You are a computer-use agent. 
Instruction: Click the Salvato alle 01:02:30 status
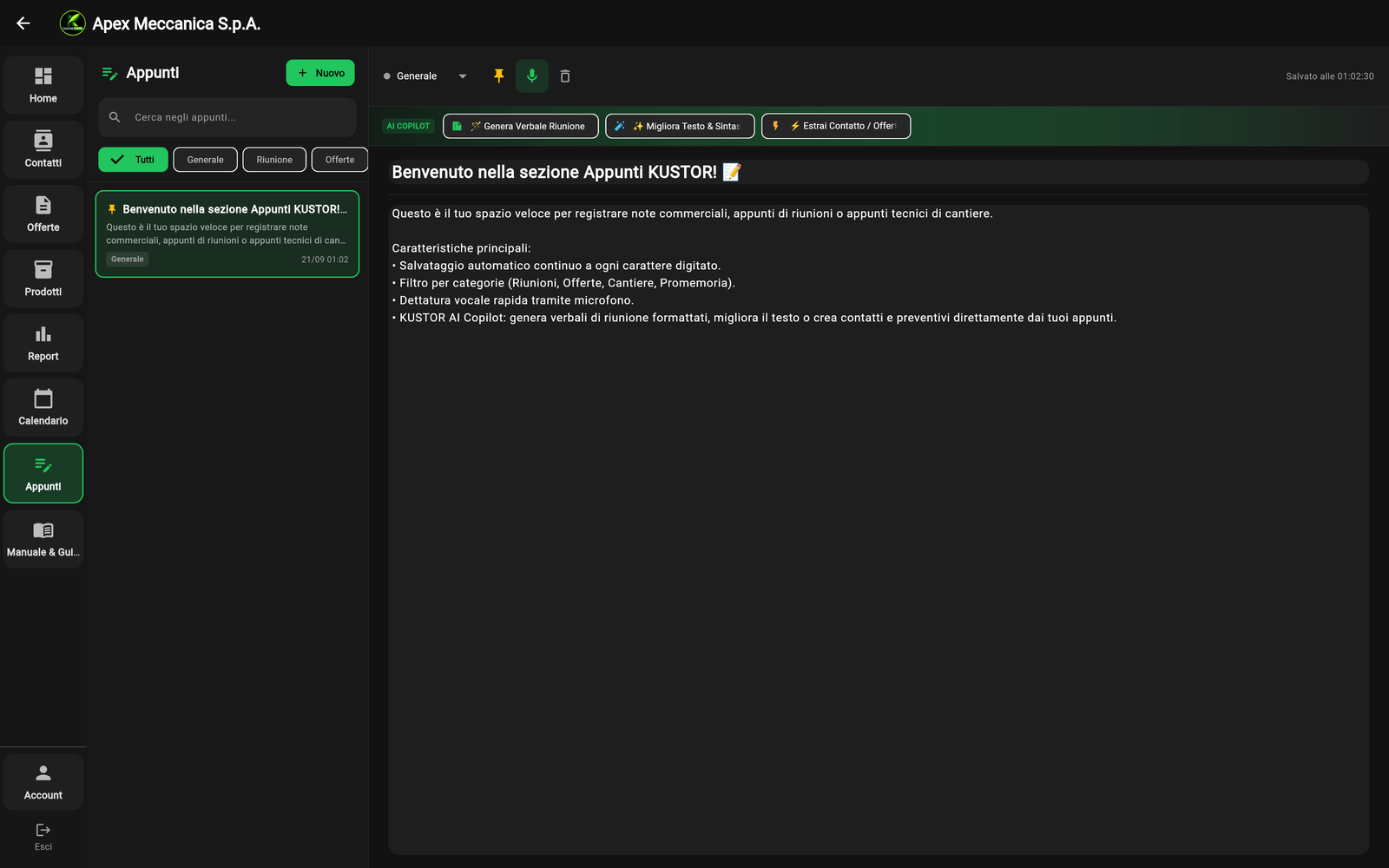coord(1330,76)
